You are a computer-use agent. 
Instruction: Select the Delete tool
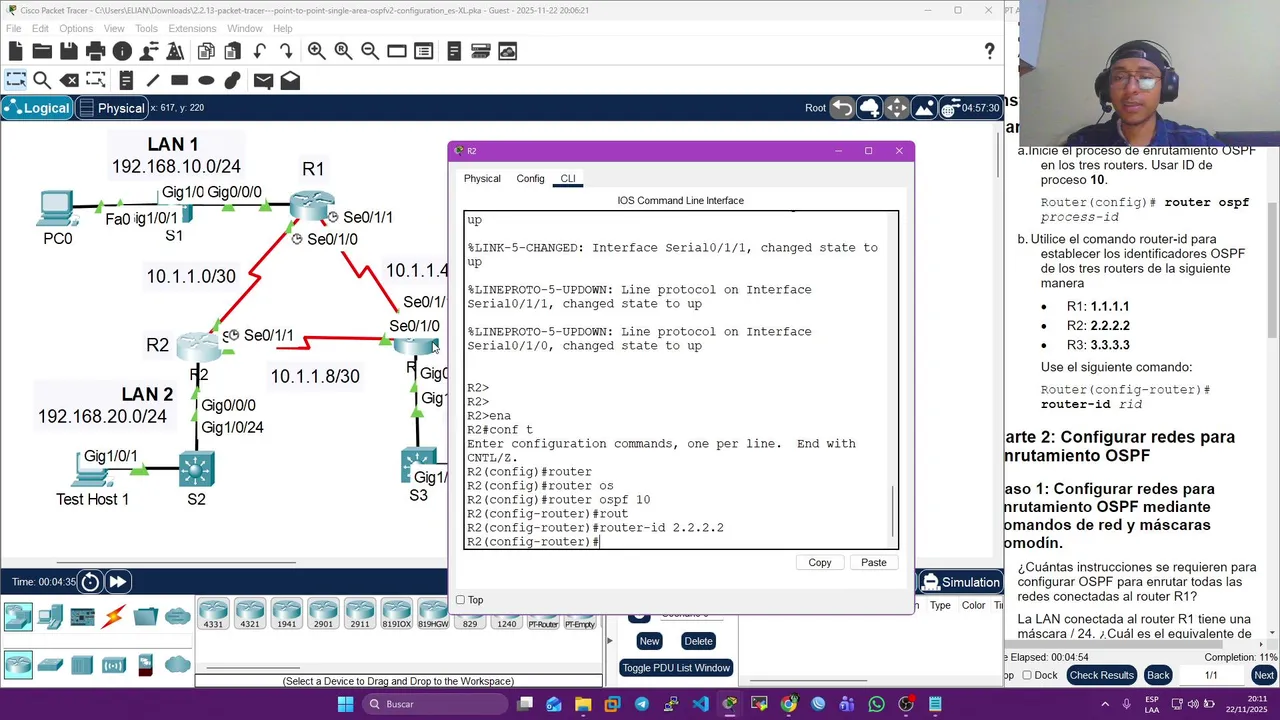[x=69, y=80]
